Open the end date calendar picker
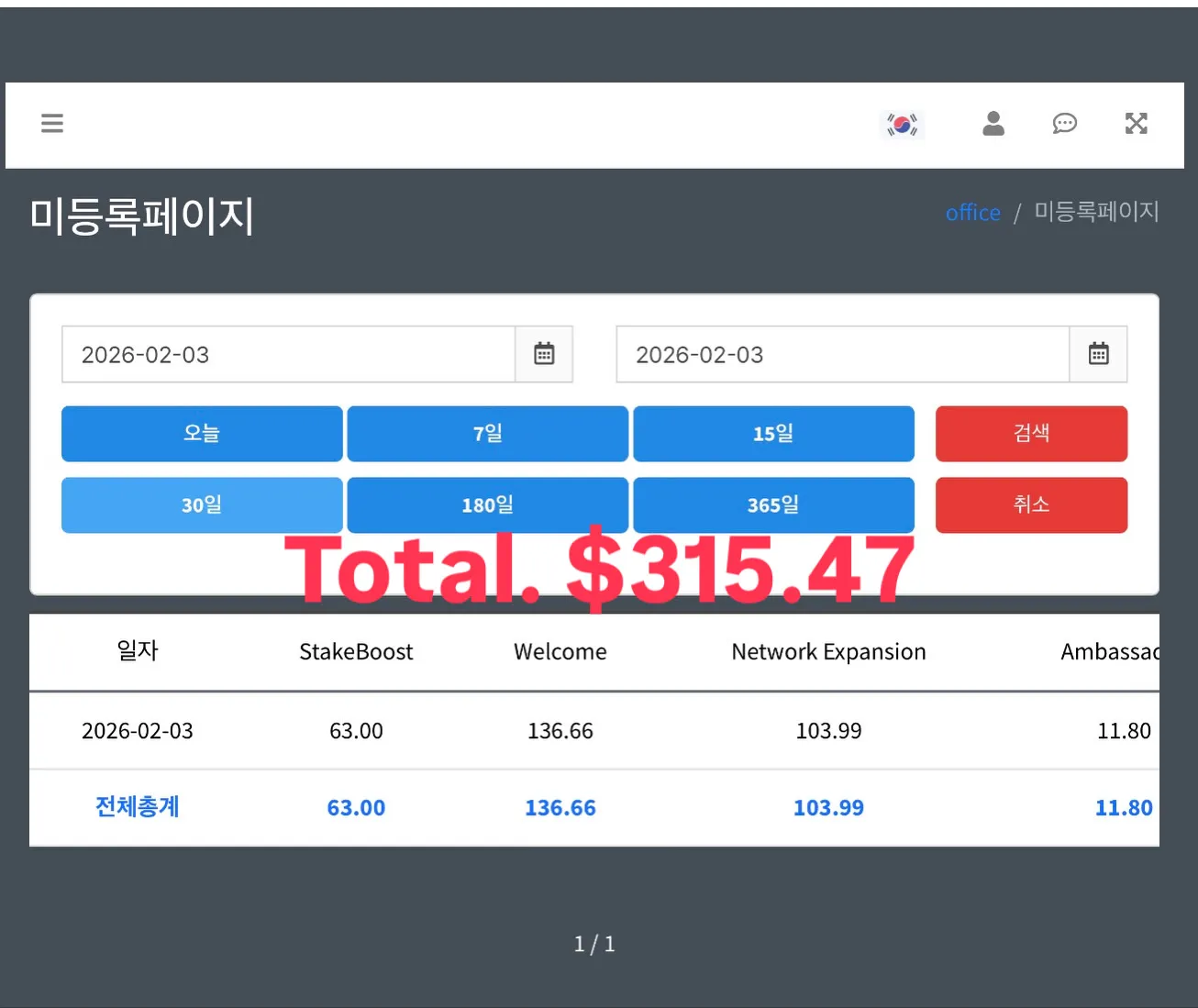 tap(1098, 354)
